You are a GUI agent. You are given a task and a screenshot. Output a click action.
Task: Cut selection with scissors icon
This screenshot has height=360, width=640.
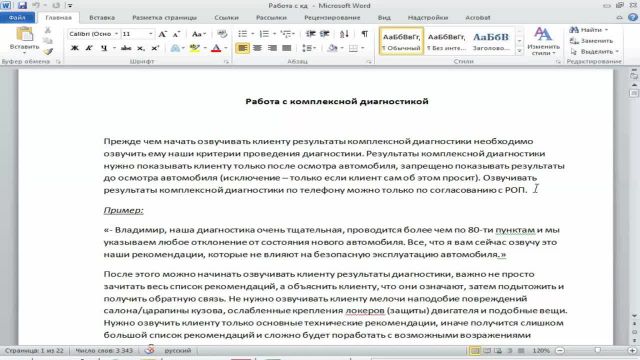click(x=48, y=30)
